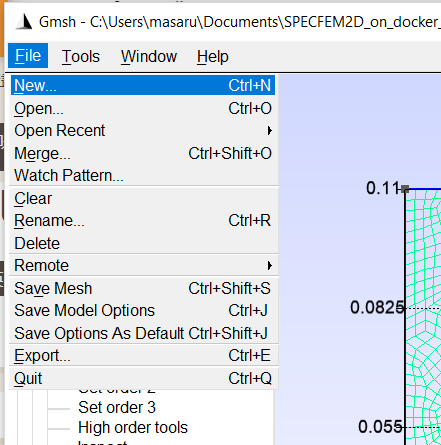
Task: Choose Export... from the File menu
Action: pyautogui.click(x=143, y=355)
